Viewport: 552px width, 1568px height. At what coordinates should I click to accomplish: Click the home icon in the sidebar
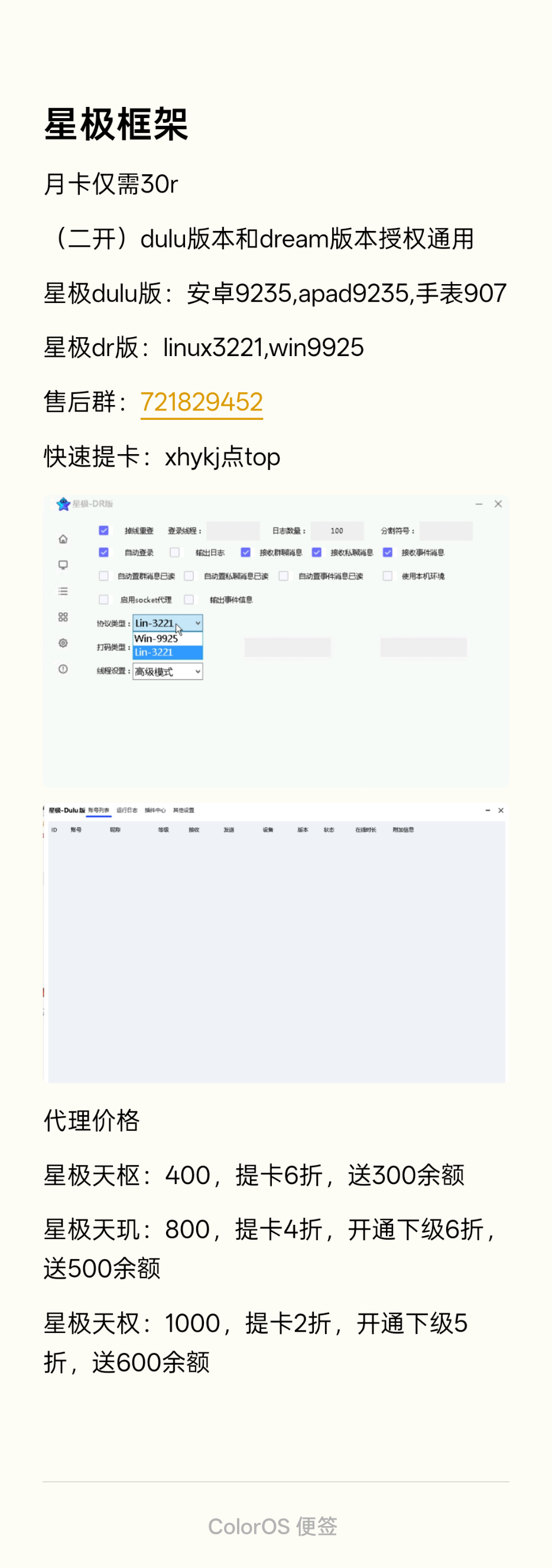[63, 539]
